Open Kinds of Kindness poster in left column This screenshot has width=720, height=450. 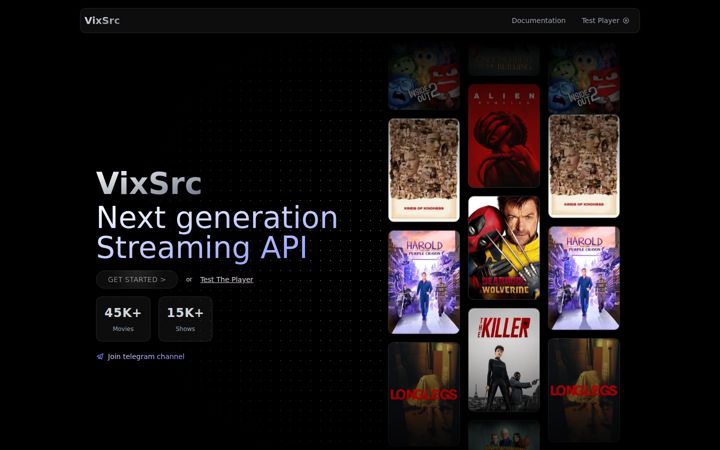(424, 170)
